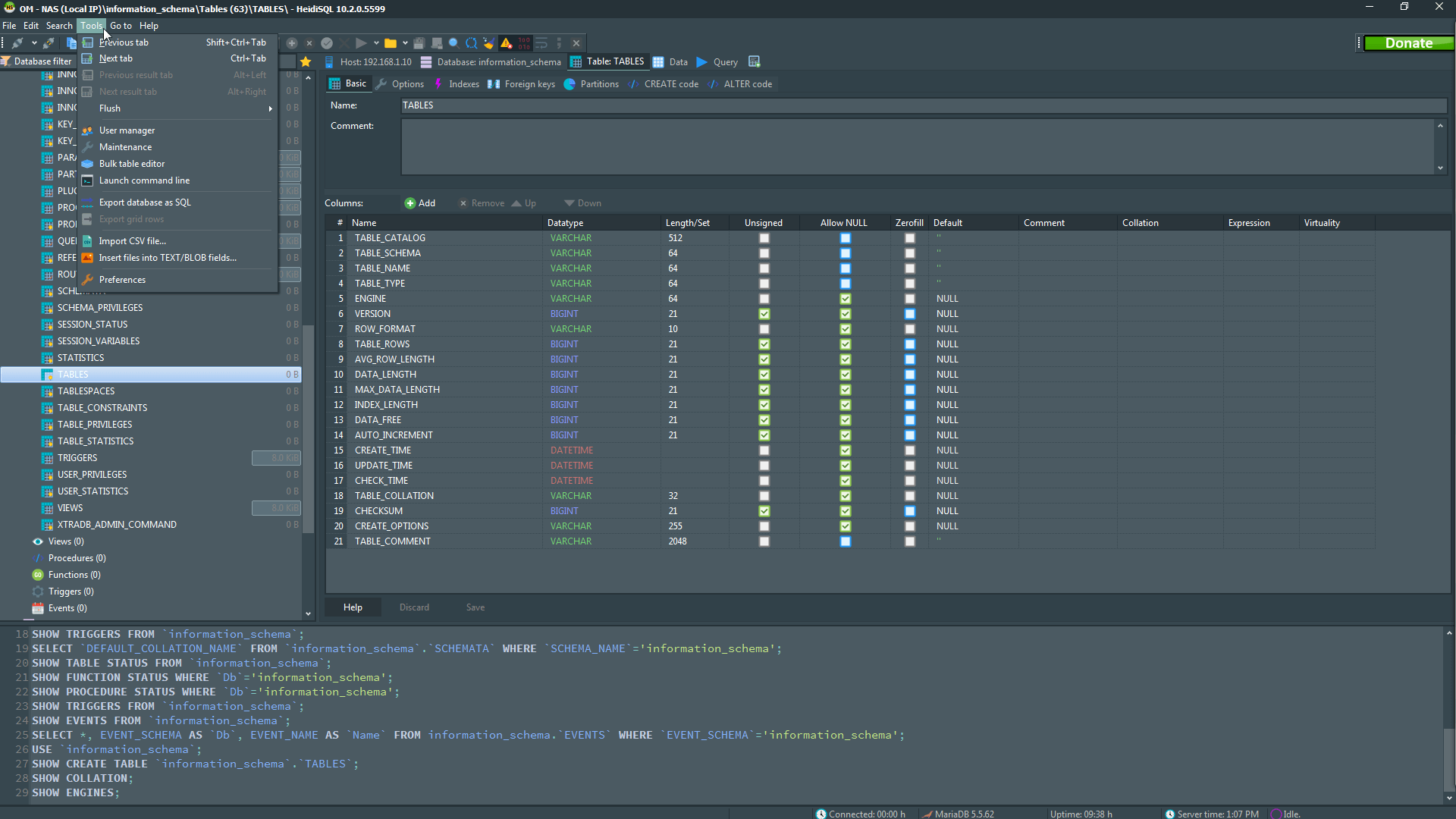
Task: Click the favorites star icon
Action: [306, 62]
